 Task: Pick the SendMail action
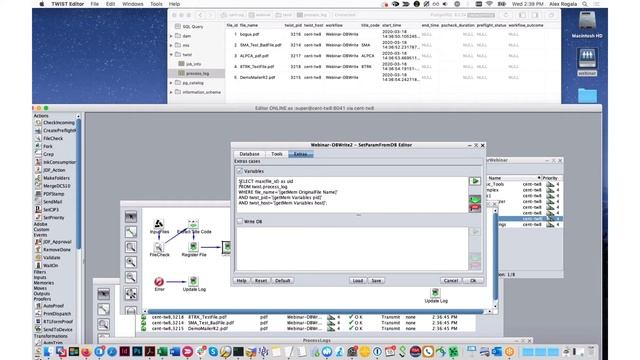49,202
